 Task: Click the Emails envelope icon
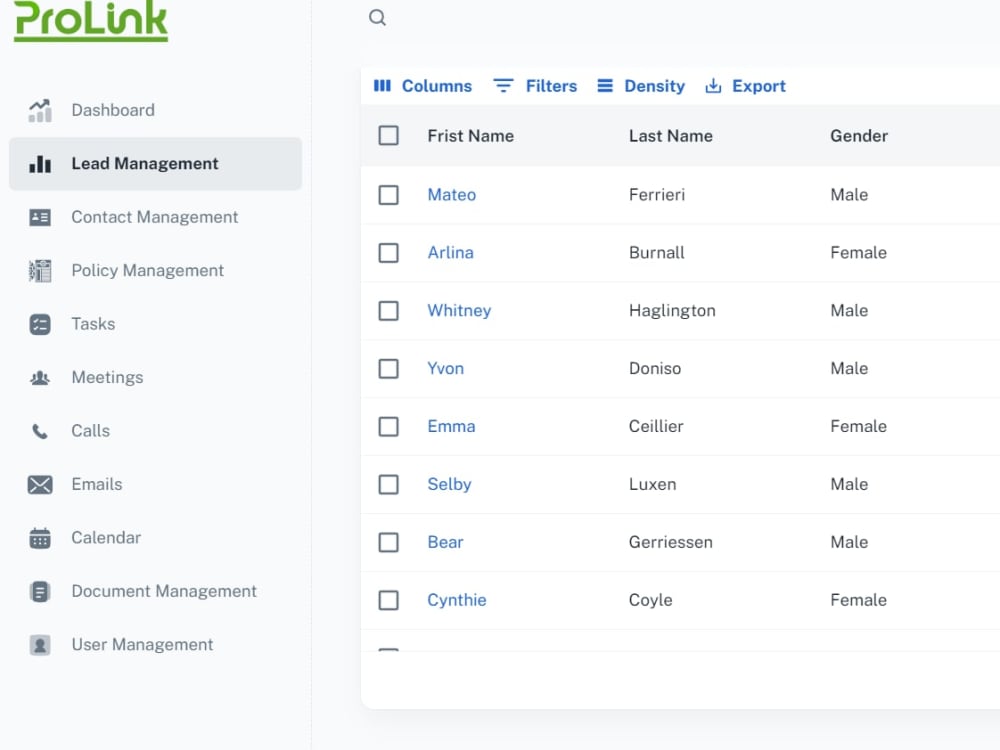click(40, 485)
